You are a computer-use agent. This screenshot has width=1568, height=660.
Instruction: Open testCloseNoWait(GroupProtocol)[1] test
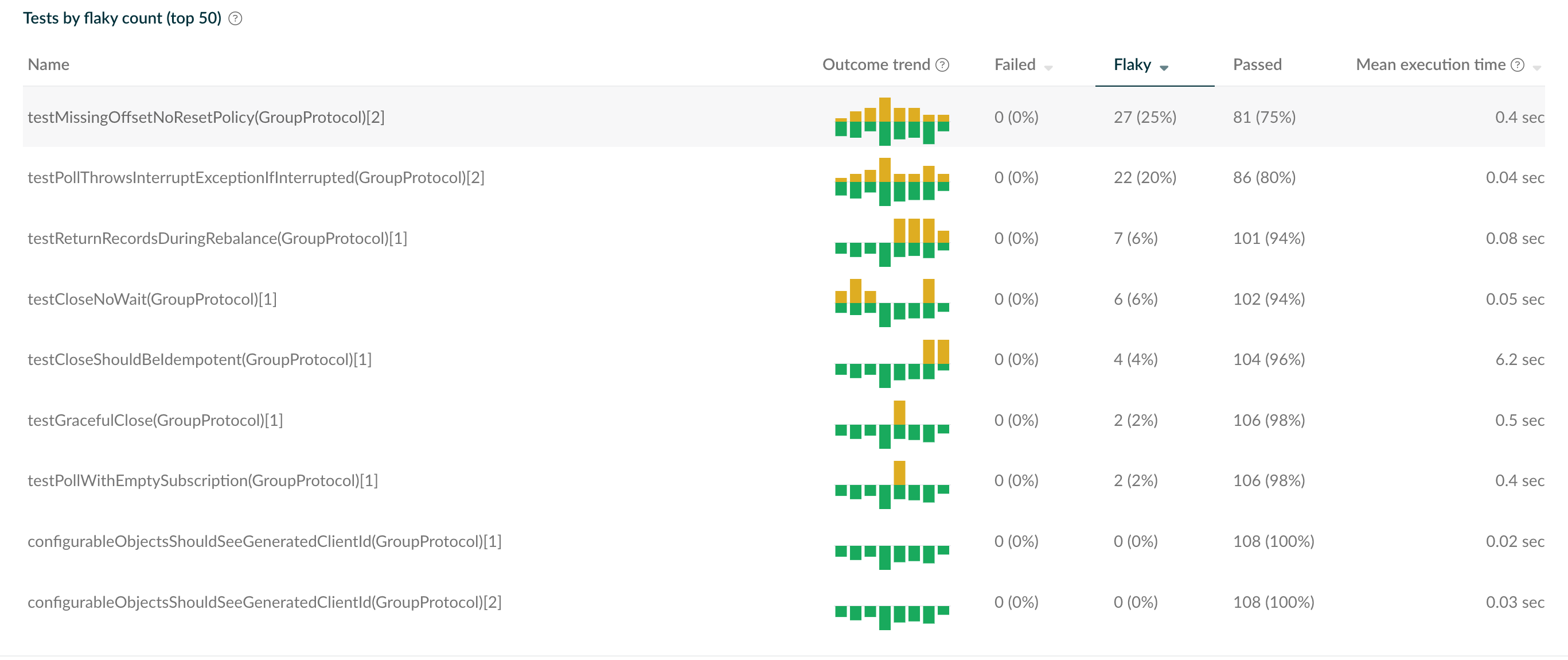tap(152, 299)
